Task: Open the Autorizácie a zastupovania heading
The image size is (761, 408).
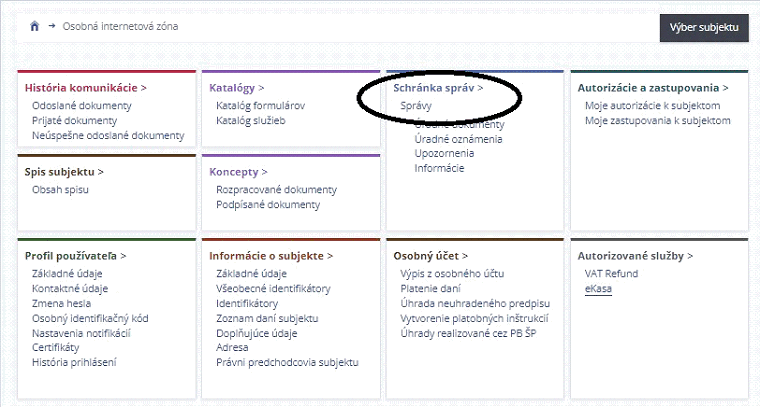Action: (x=652, y=88)
